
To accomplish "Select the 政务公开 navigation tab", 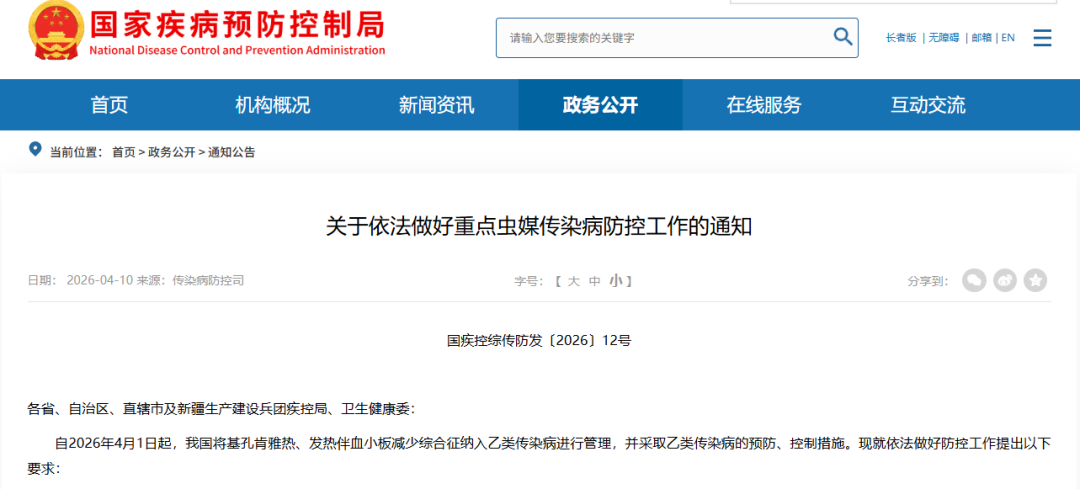I will 600,105.
